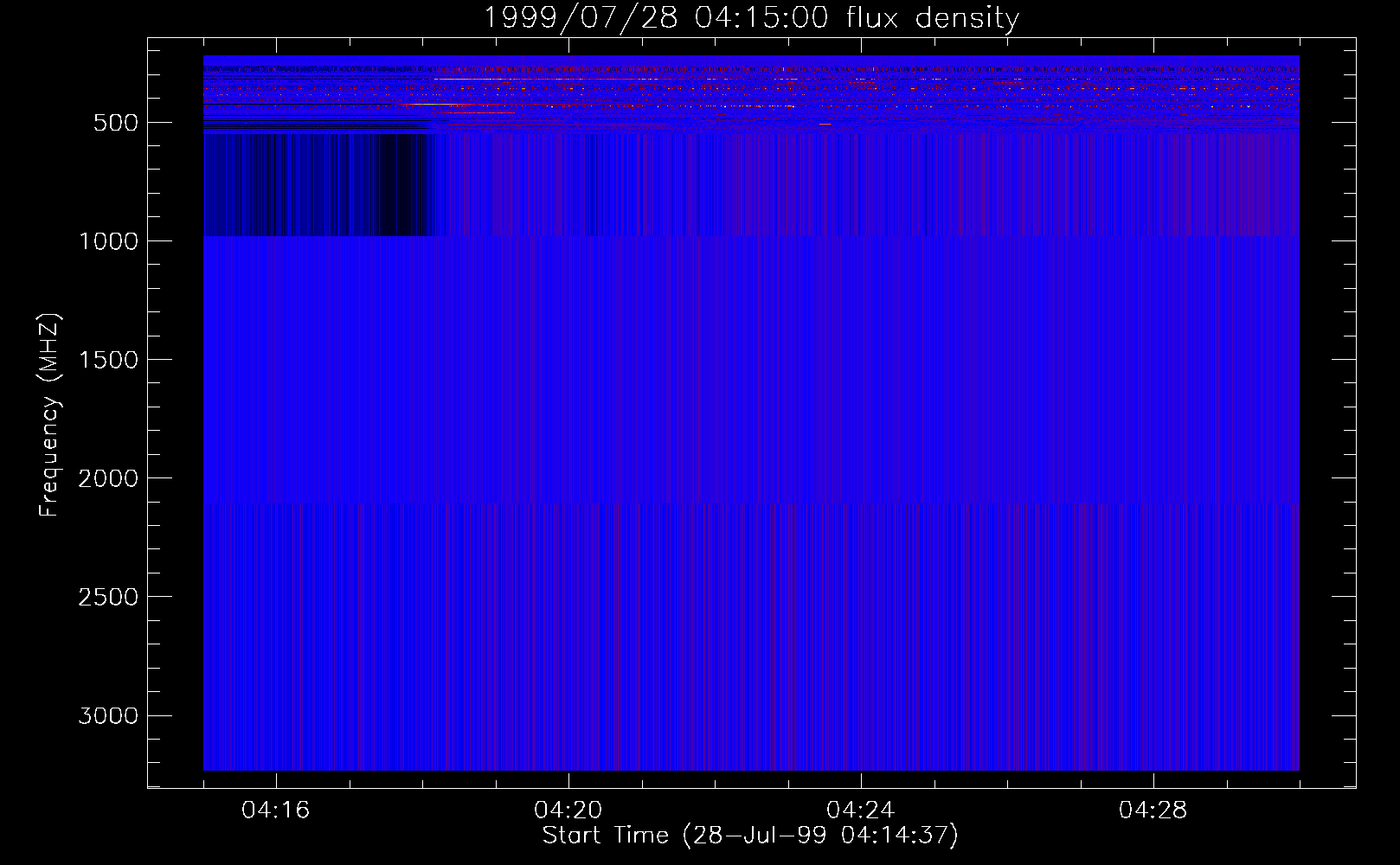
Task: Click the 2000 frequency tick label
Action: coord(108,478)
